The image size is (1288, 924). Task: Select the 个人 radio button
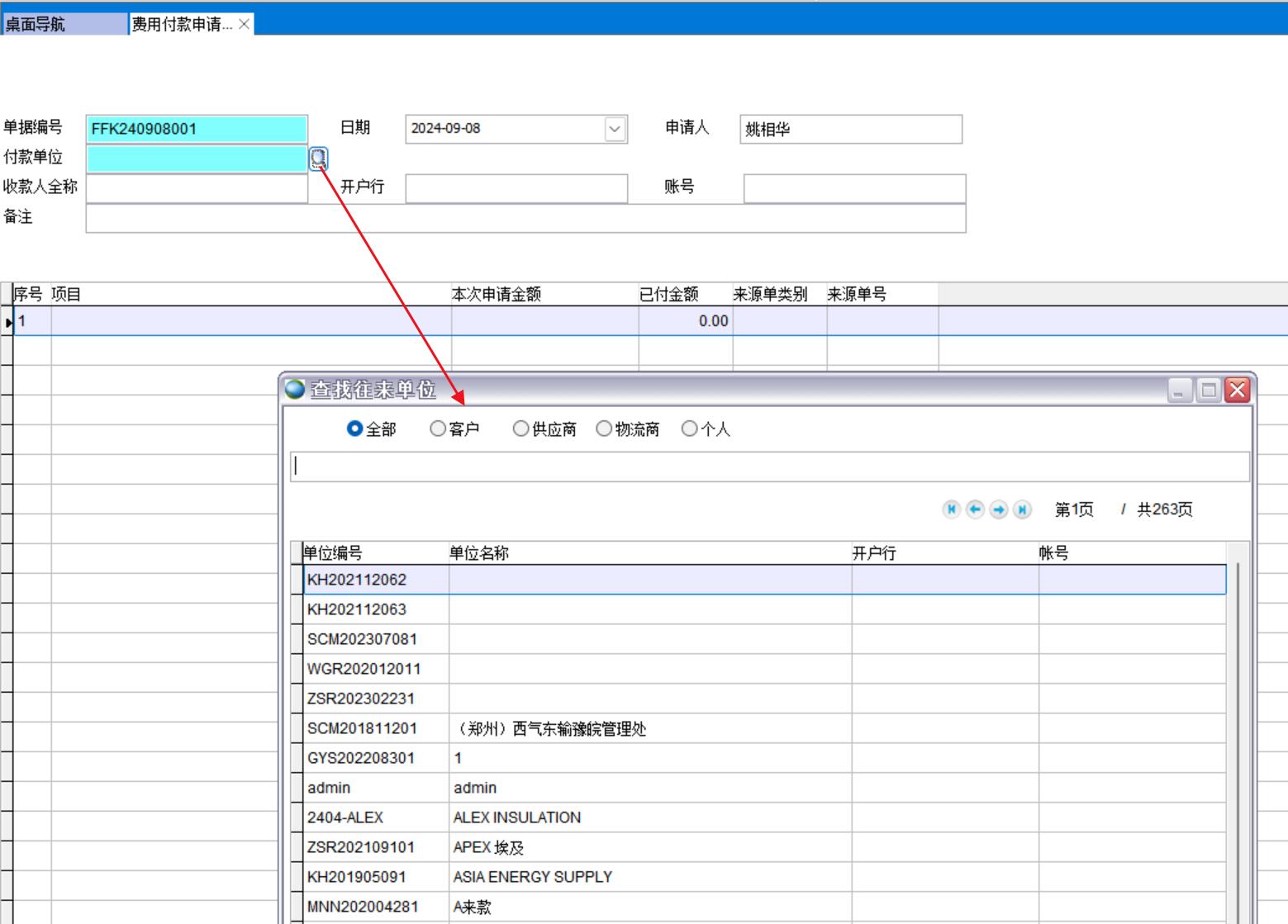coord(689,429)
